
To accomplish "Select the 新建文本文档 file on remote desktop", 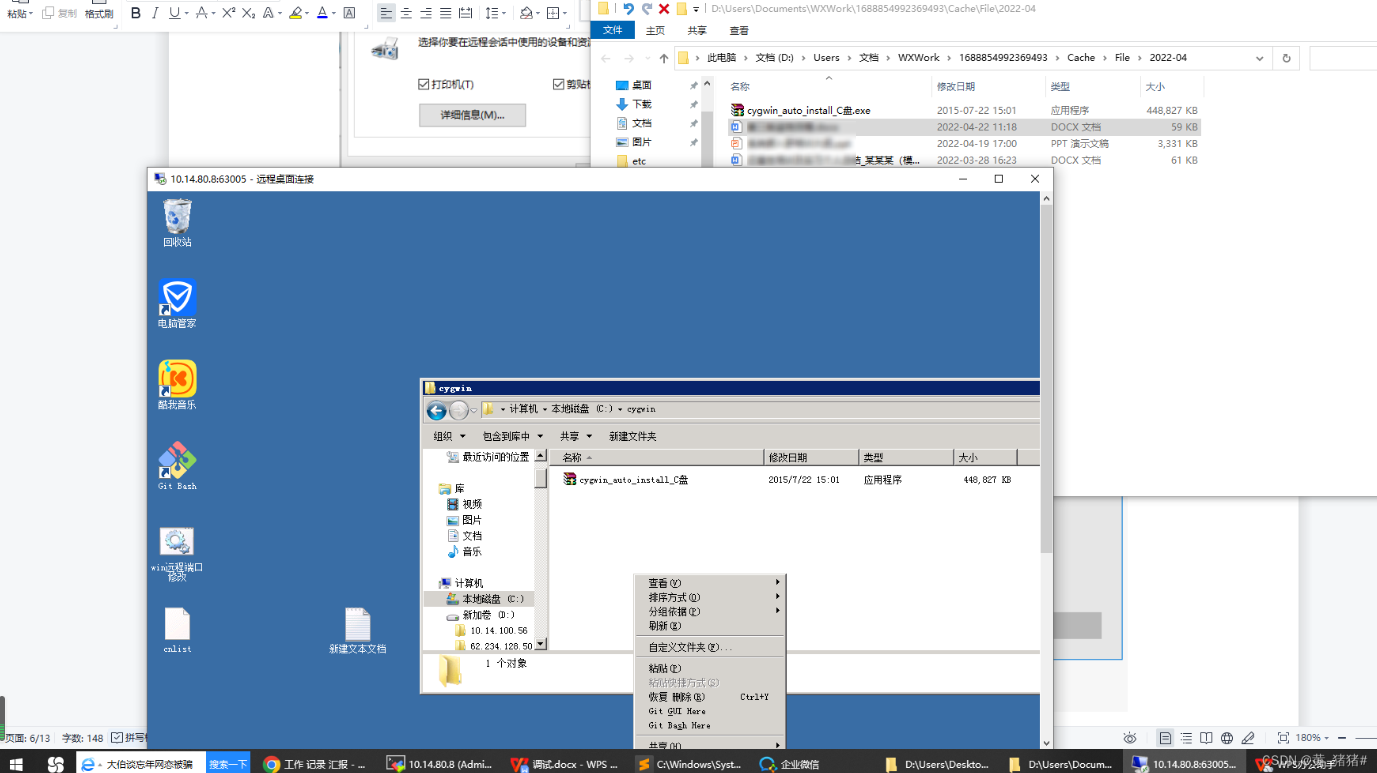I will (357, 631).
